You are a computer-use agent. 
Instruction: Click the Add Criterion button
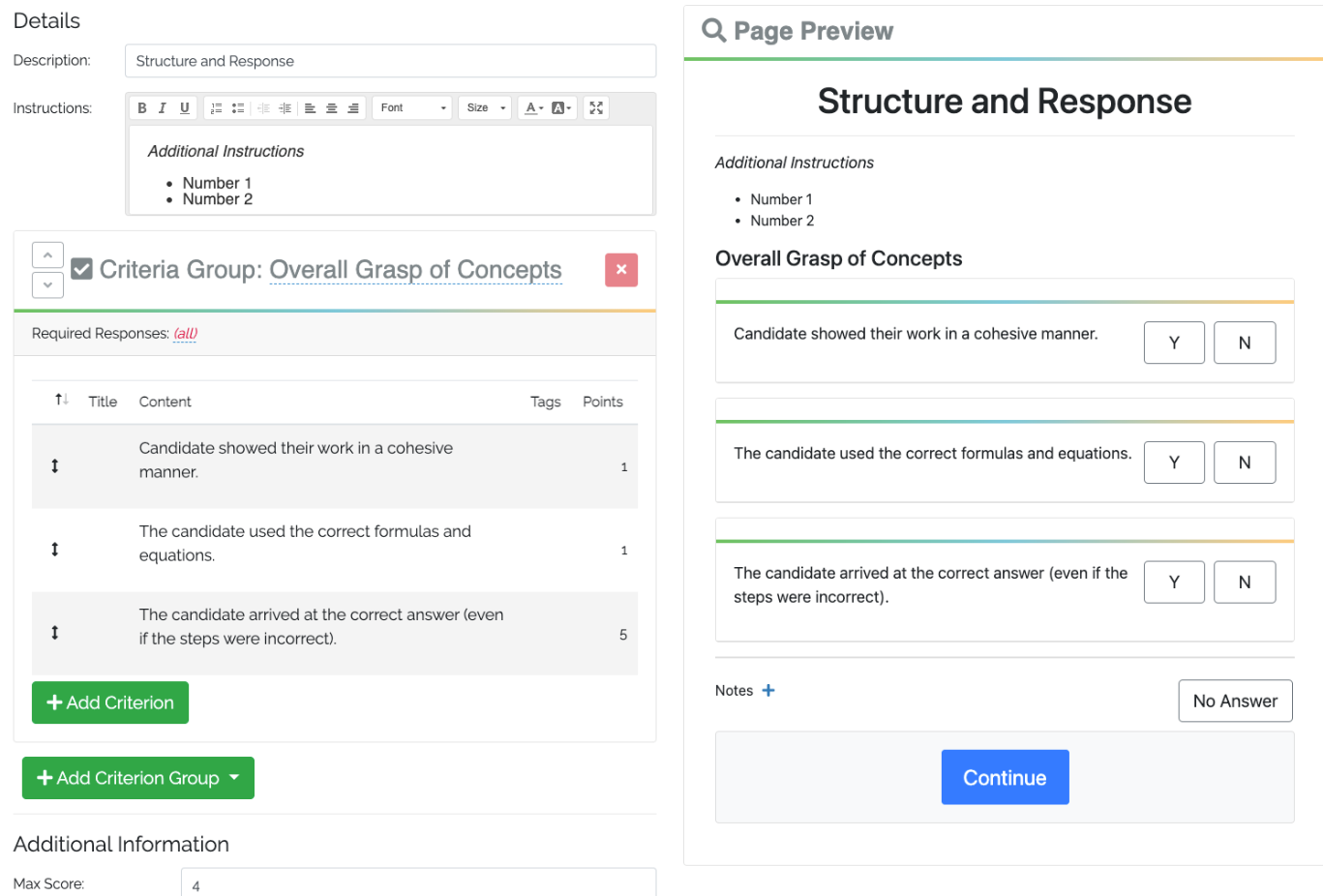[x=110, y=702]
